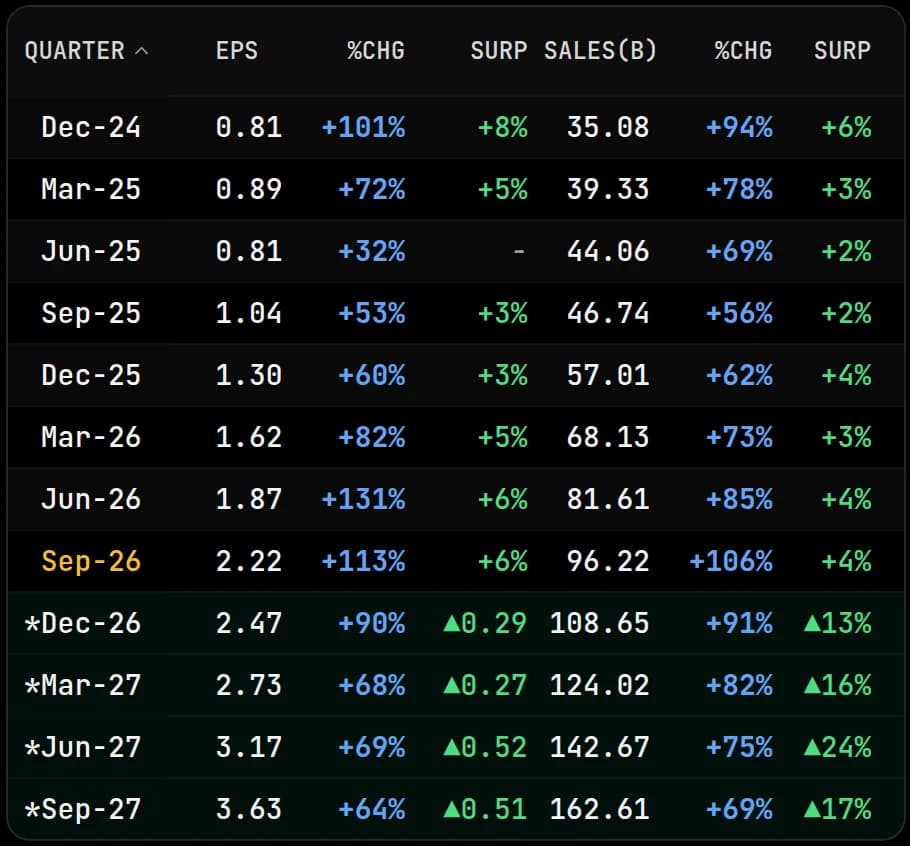
Task: Click the sales value 35.08
Action: pos(608,127)
